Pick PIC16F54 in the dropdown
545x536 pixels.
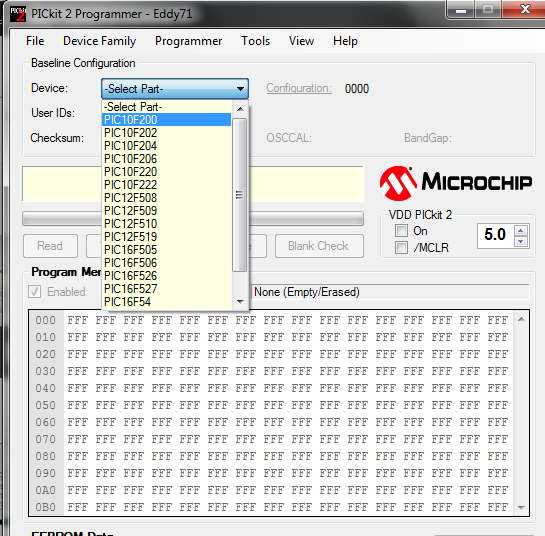tap(166, 302)
